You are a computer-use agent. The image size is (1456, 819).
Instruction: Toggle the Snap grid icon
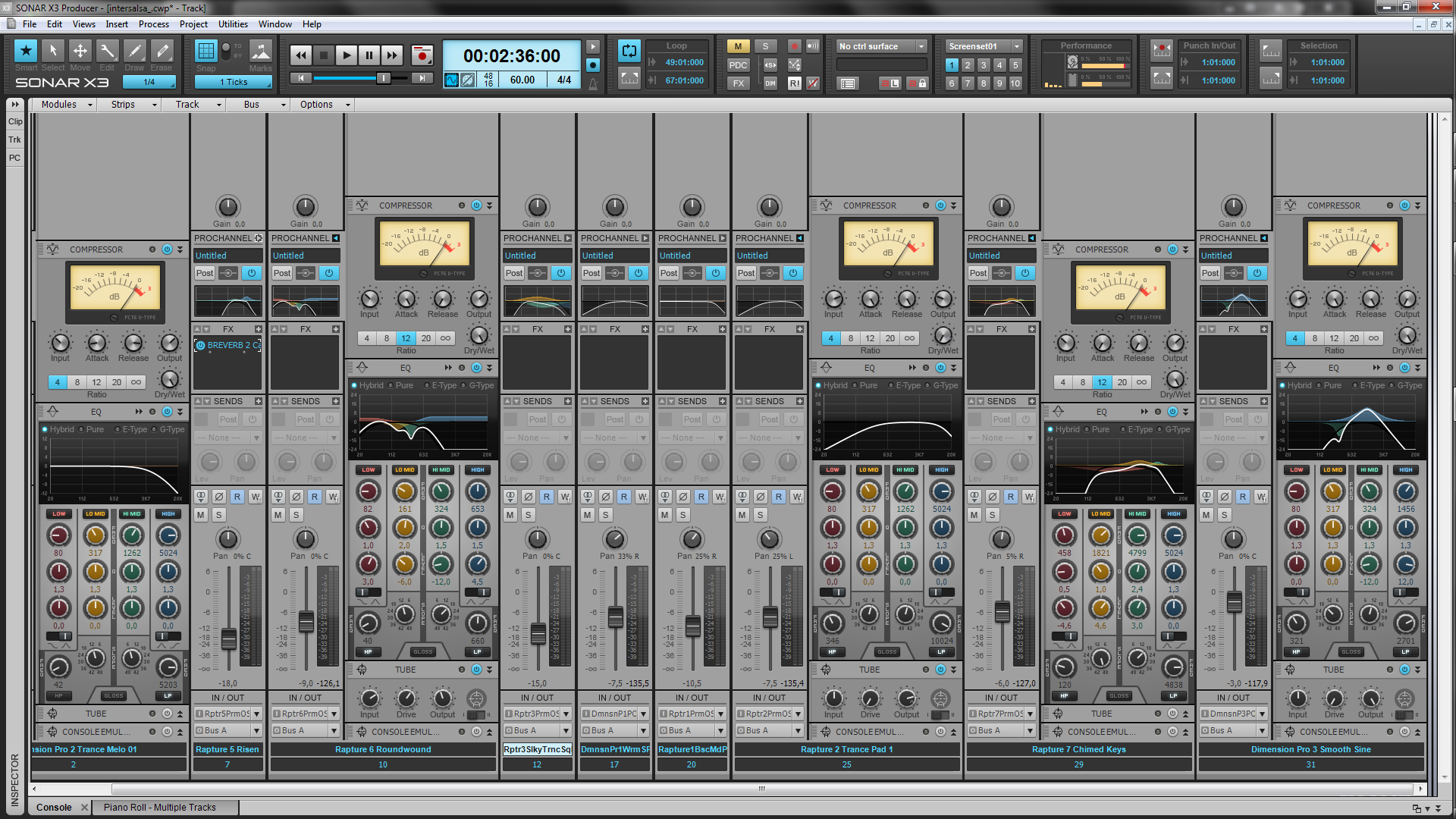click(x=206, y=51)
